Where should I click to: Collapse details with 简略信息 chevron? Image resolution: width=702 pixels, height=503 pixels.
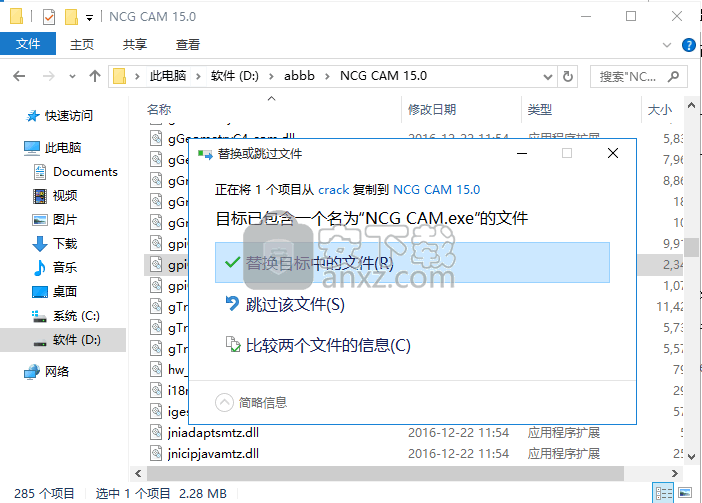[224, 402]
